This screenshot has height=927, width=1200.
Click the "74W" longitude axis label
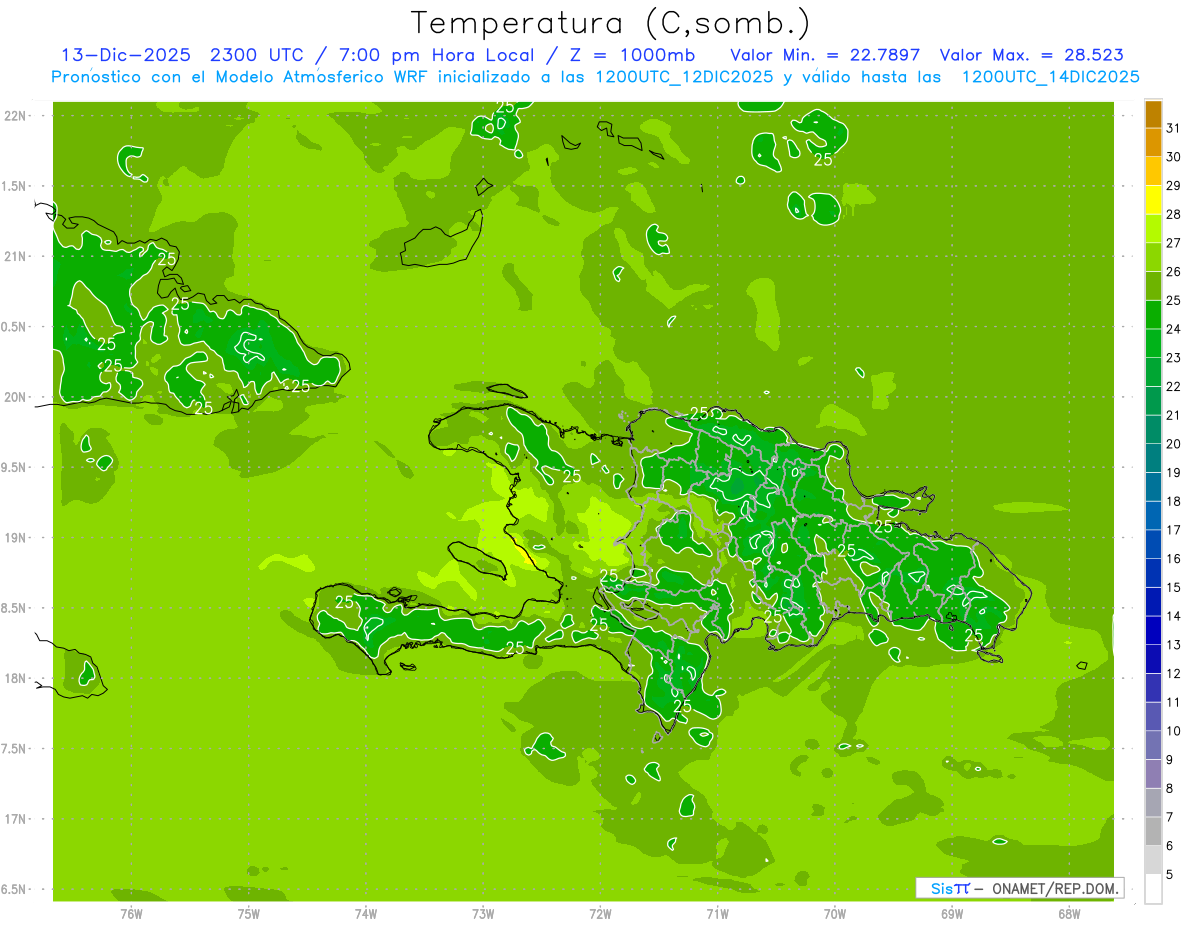pos(366,913)
